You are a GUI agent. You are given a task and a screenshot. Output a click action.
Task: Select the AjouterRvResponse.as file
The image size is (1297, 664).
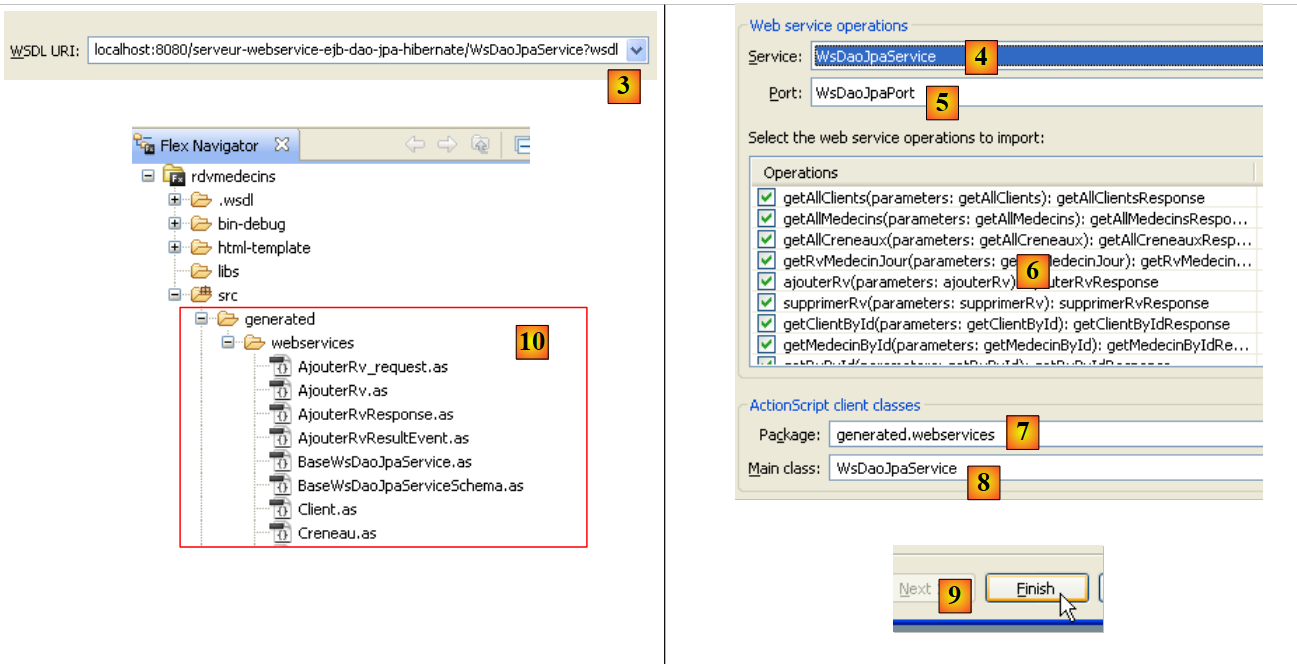[x=375, y=414]
